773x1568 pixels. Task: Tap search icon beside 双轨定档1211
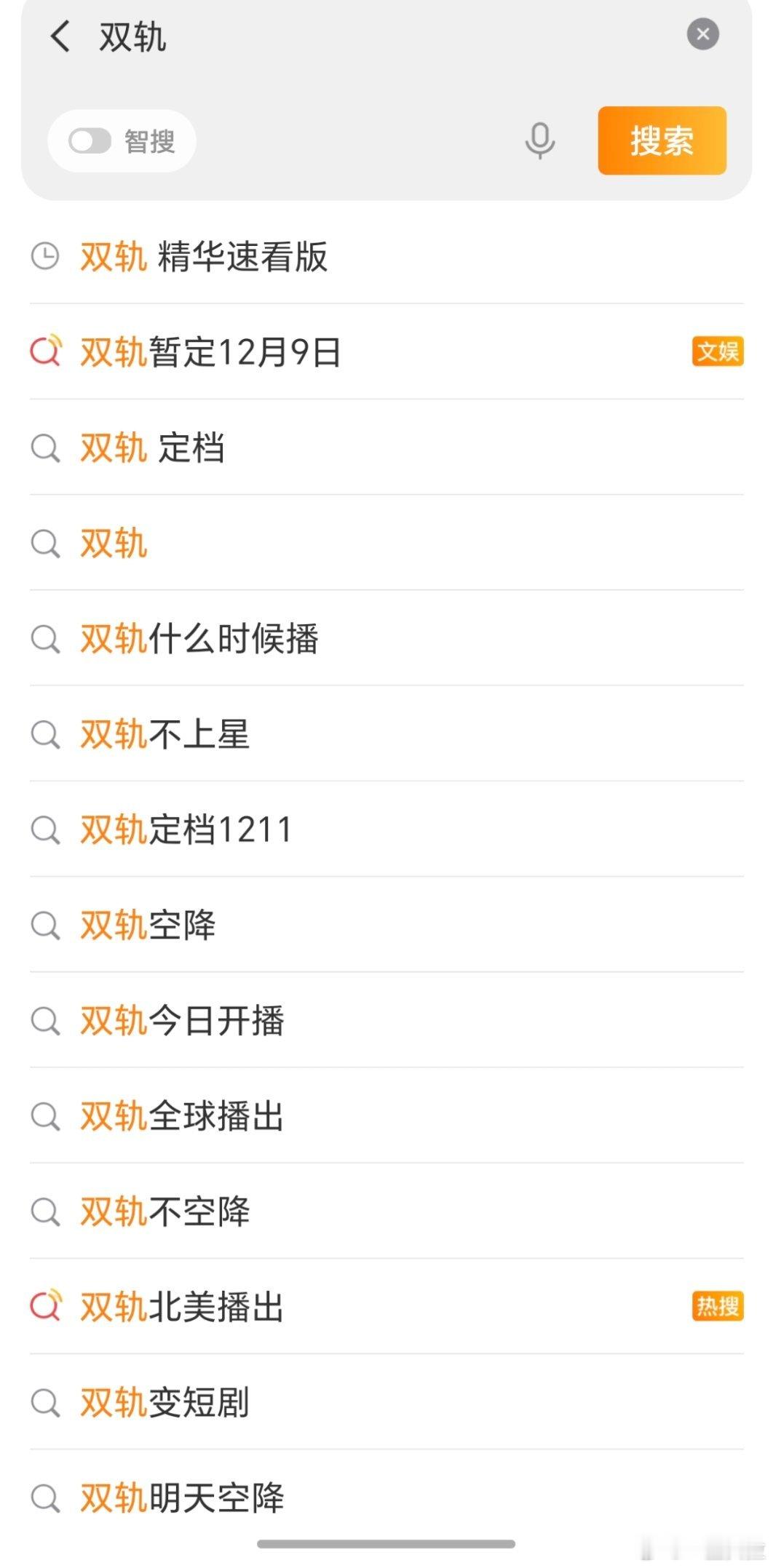[x=45, y=829]
